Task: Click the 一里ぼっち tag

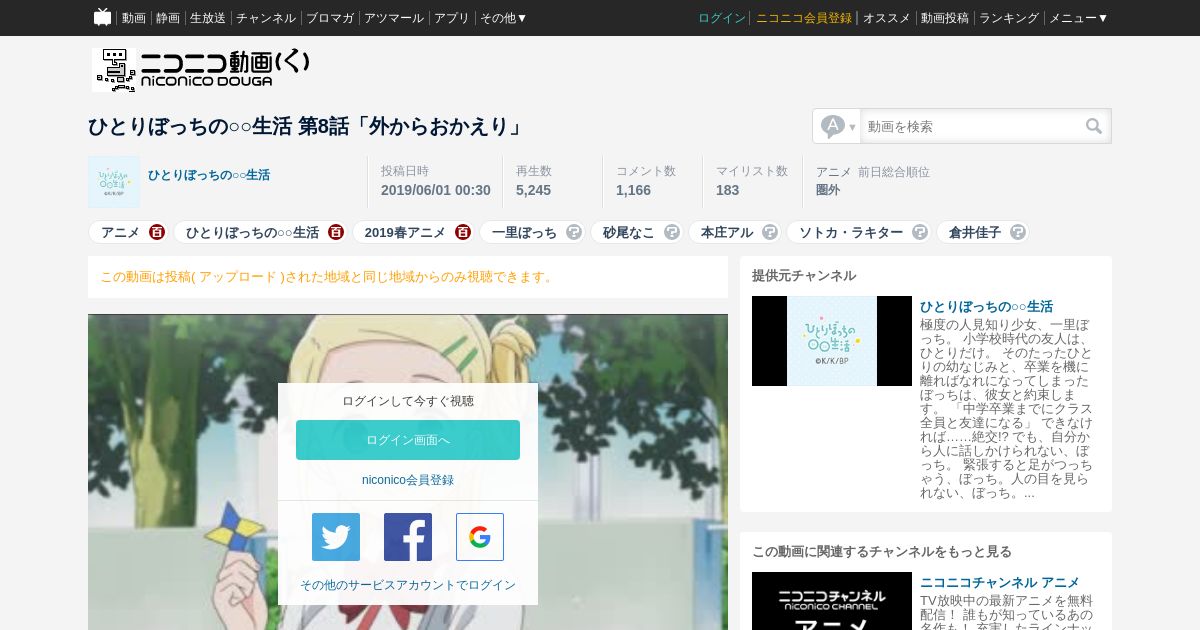Action: (524, 232)
